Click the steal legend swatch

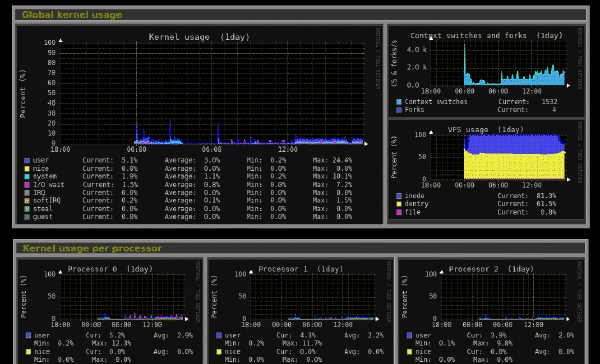pos(27,209)
